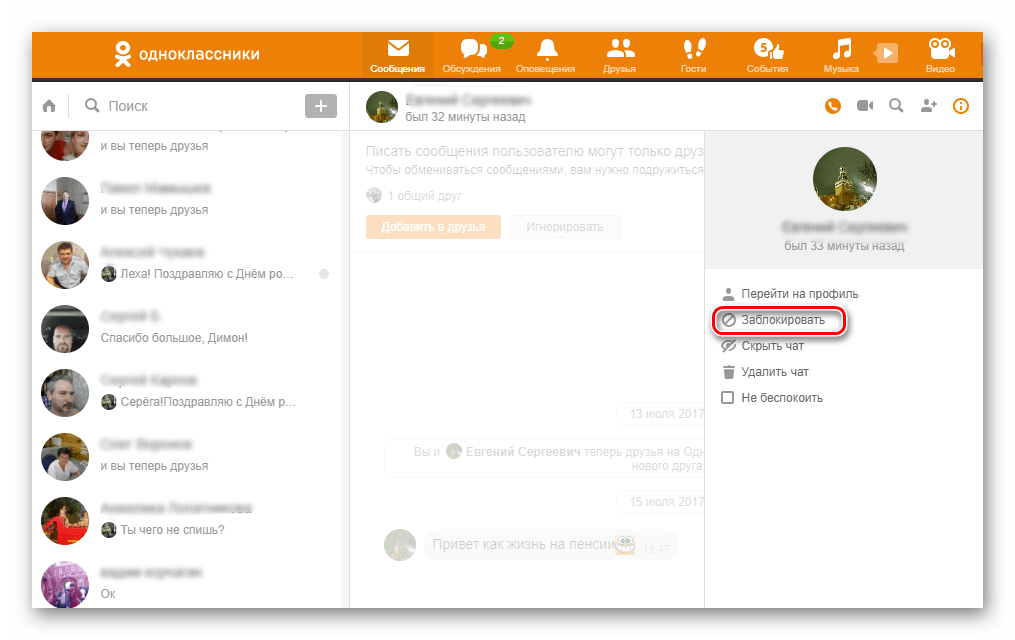Add participant to the chat
Screen dimensions: 1015x640
pos(928,105)
